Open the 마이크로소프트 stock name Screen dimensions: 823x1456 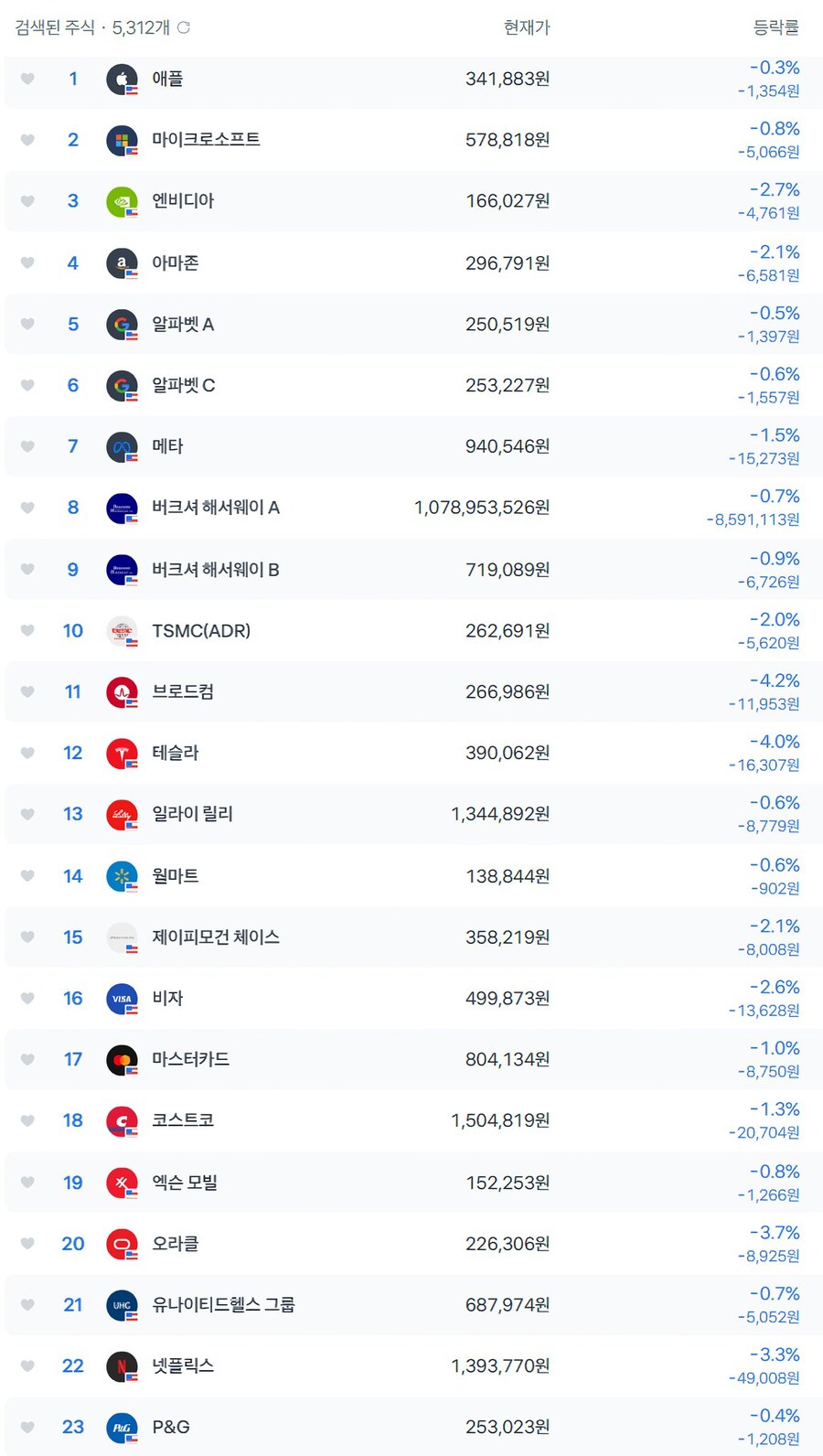point(205,140)
